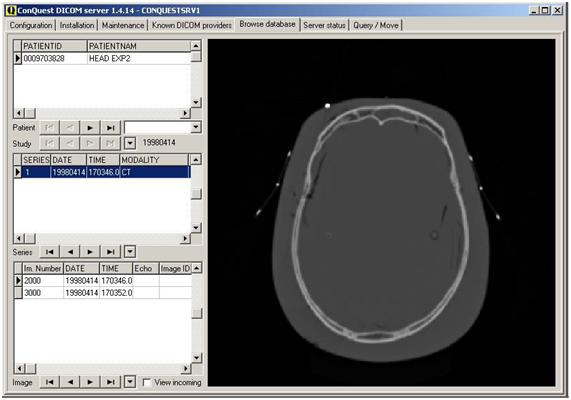
Task: Open the Query / Move tab
Action: pos(375,26)
